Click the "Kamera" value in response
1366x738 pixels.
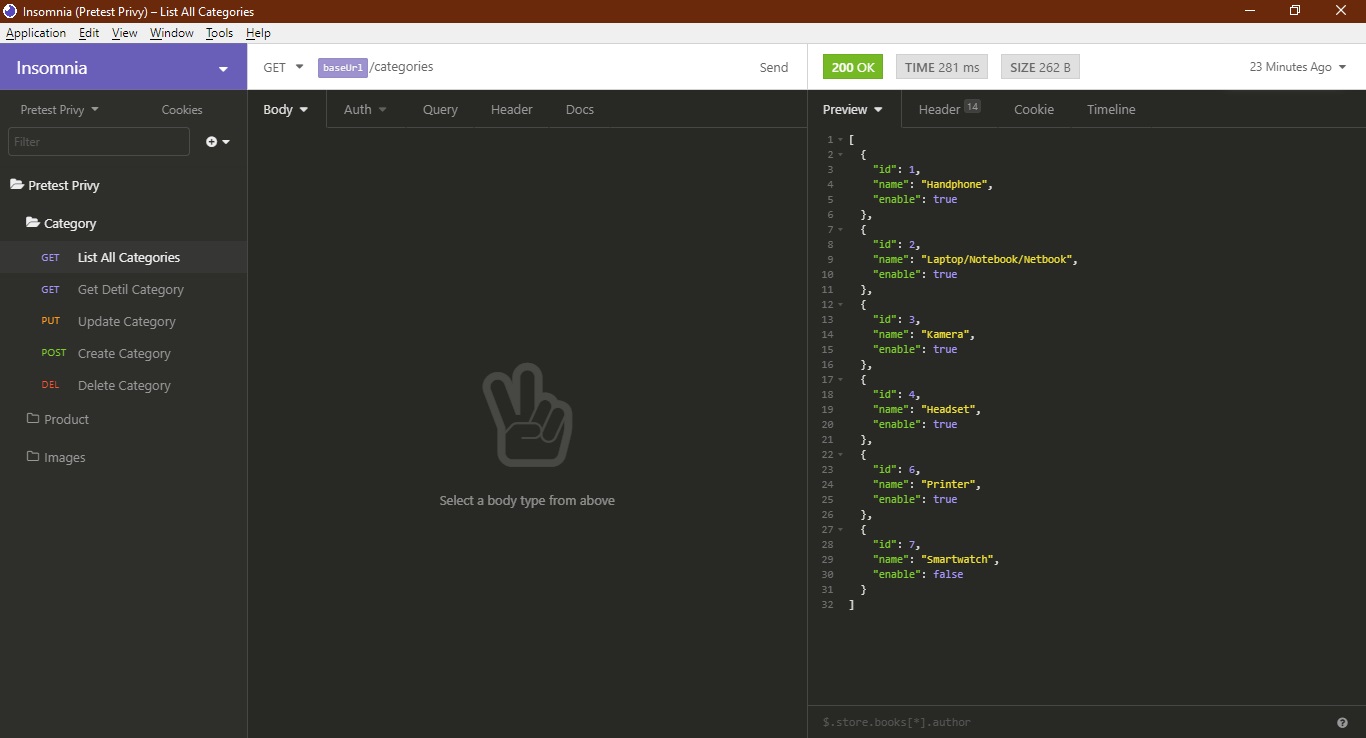945,335
